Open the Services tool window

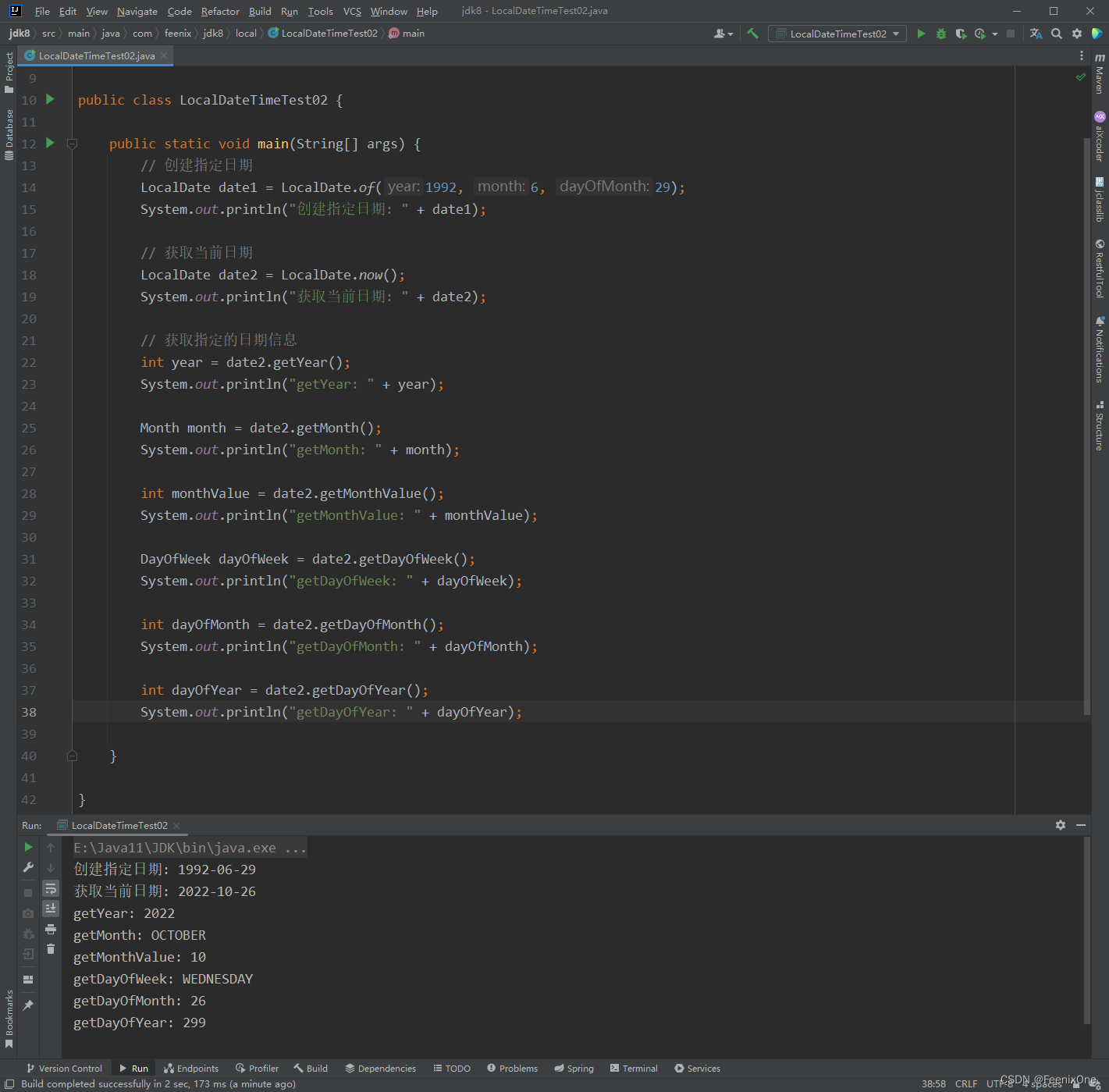[x=697, y=1069]
